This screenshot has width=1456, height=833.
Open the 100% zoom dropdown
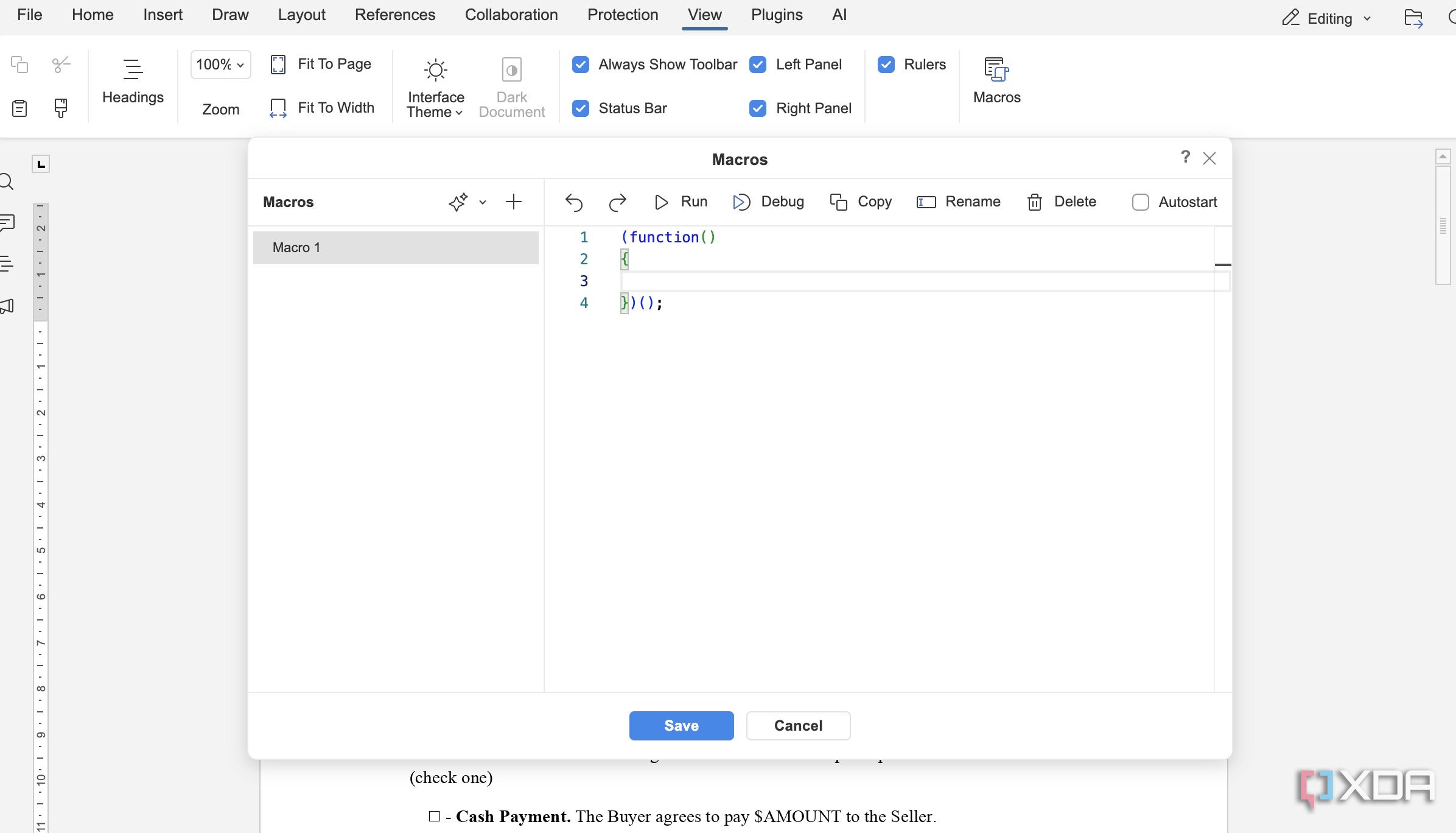pyautogui.click(x=220, y=65)
